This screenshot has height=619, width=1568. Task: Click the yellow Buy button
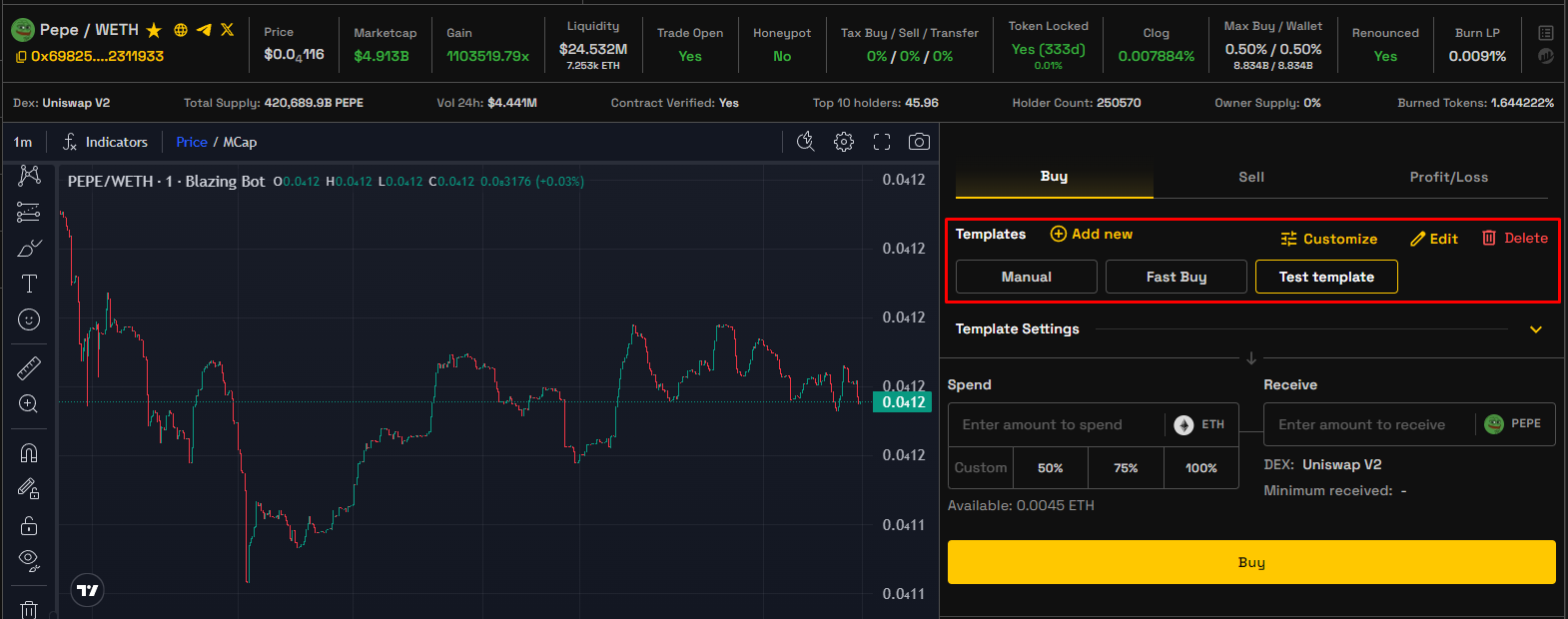1251,562
